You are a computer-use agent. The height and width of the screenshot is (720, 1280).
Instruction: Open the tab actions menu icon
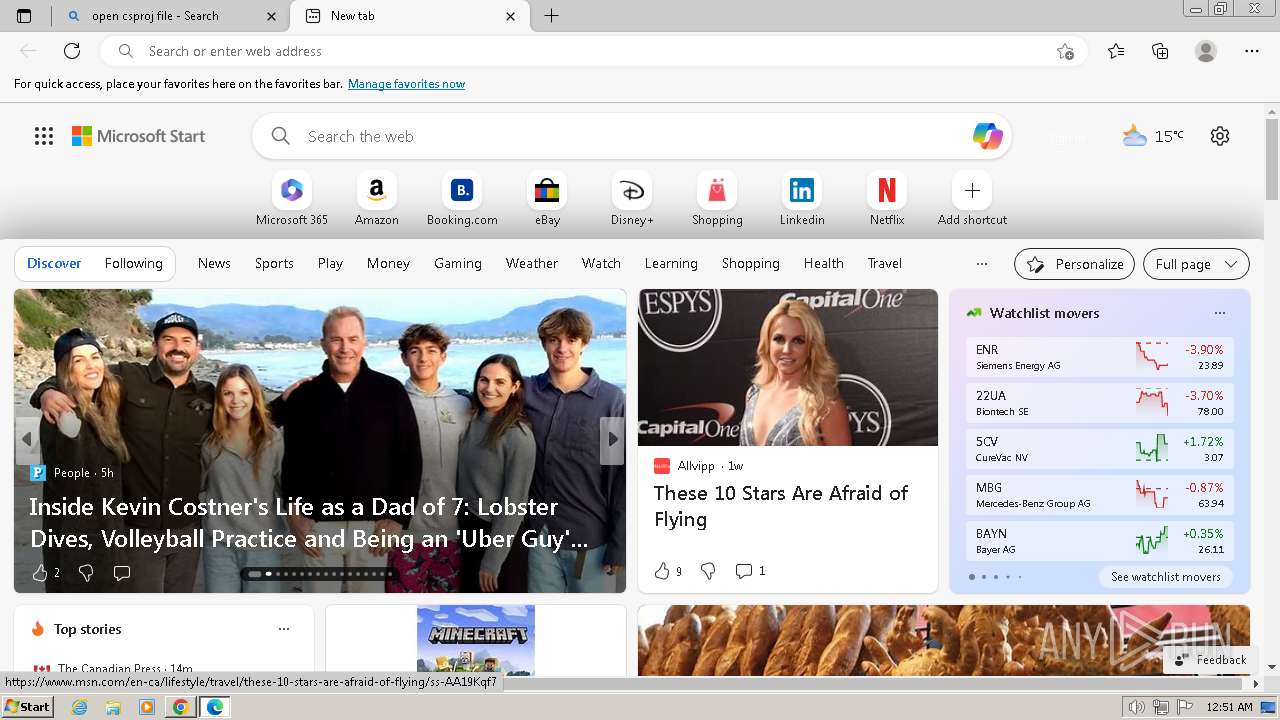click(x=24, y=16)
